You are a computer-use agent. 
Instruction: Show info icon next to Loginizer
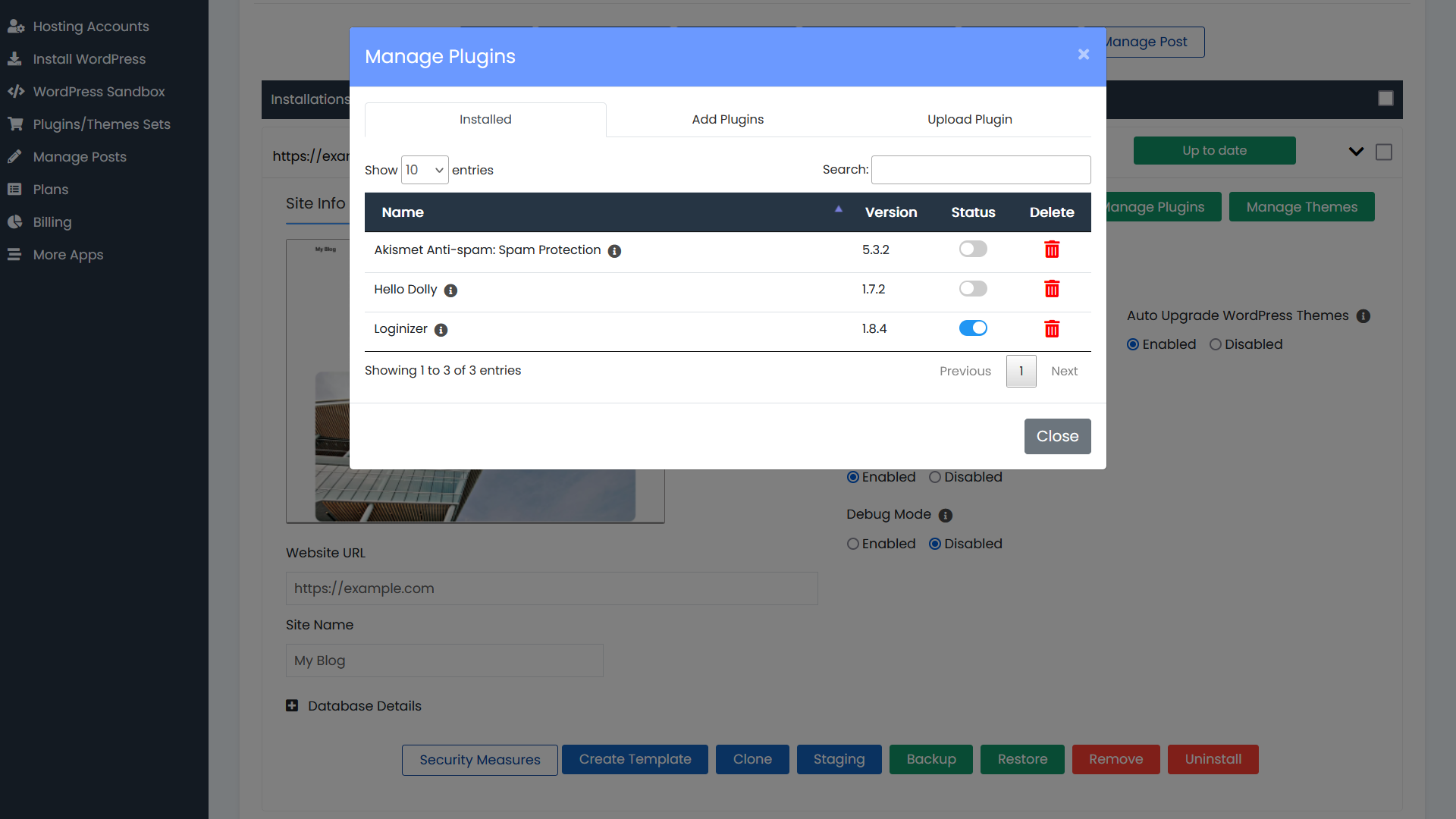(x=441, y=330)
